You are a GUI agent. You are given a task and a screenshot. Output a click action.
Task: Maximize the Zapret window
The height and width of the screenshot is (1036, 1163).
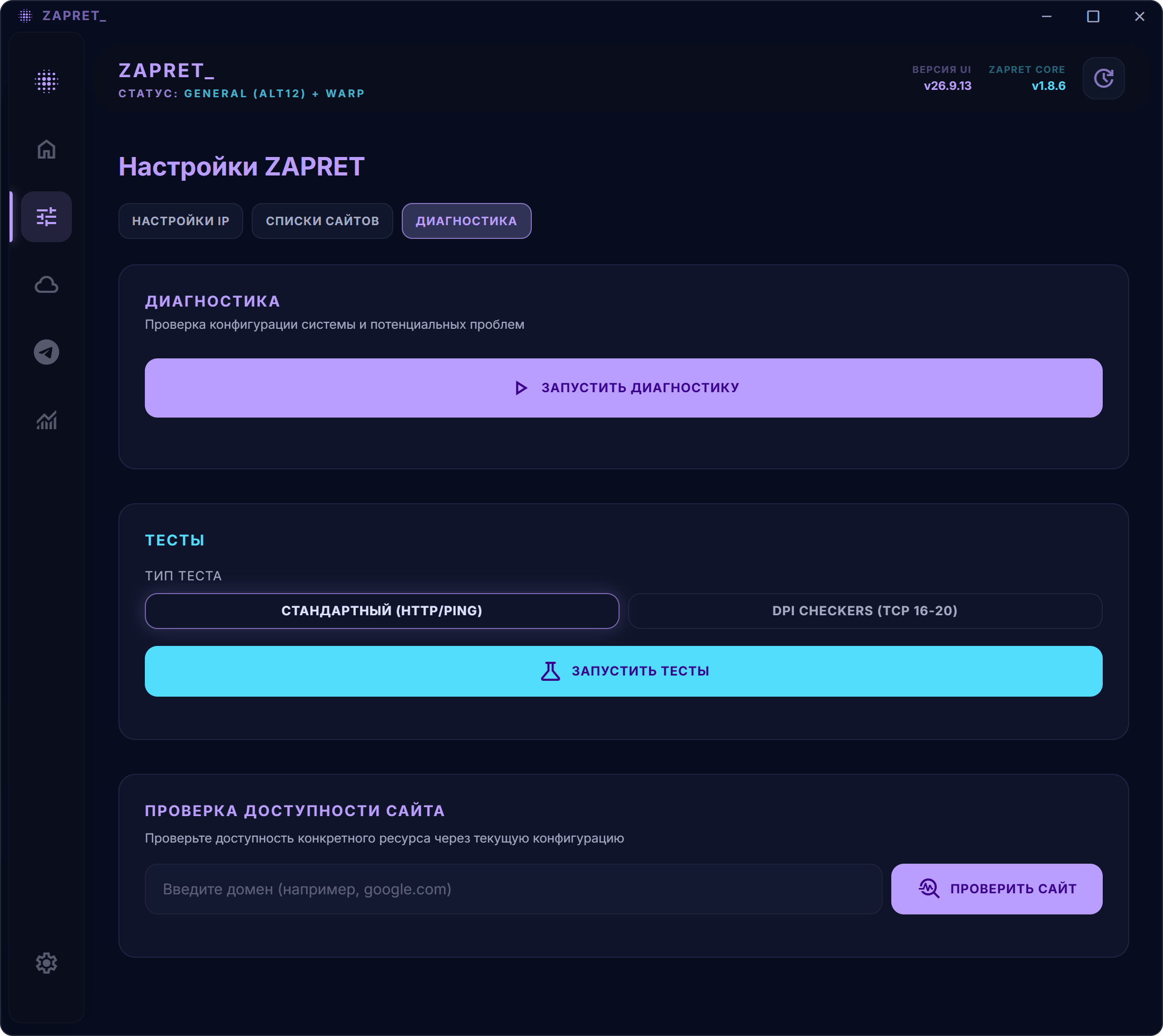[1093, 16]
